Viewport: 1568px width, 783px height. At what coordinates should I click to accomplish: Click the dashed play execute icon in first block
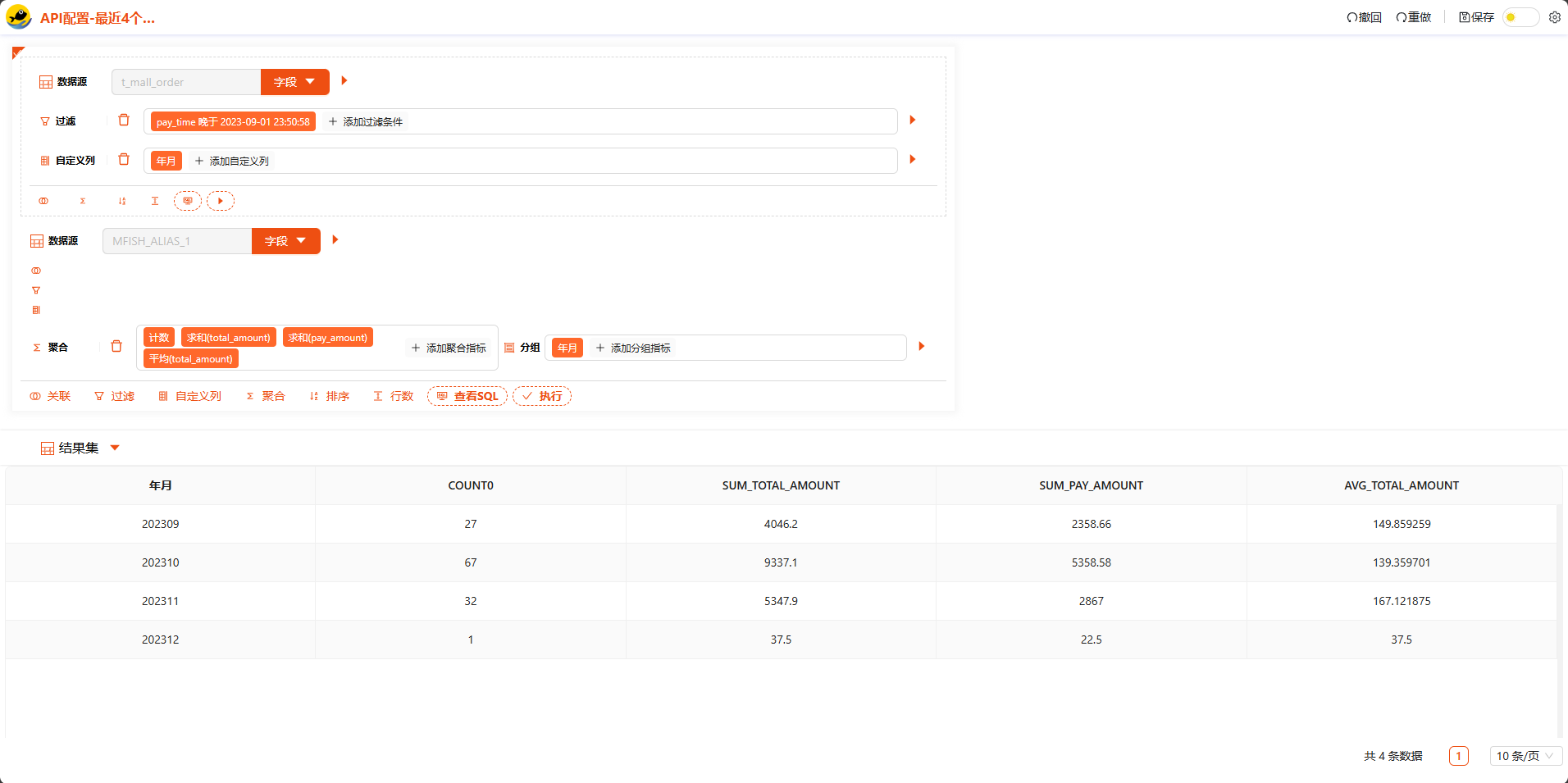click(221, 201)
